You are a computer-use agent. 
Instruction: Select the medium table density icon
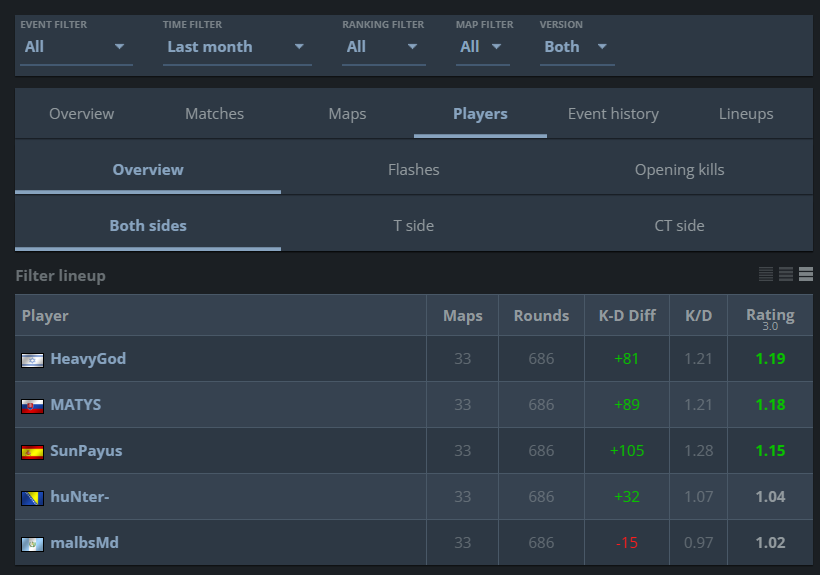pyautogui.click(x=785, y=274)
